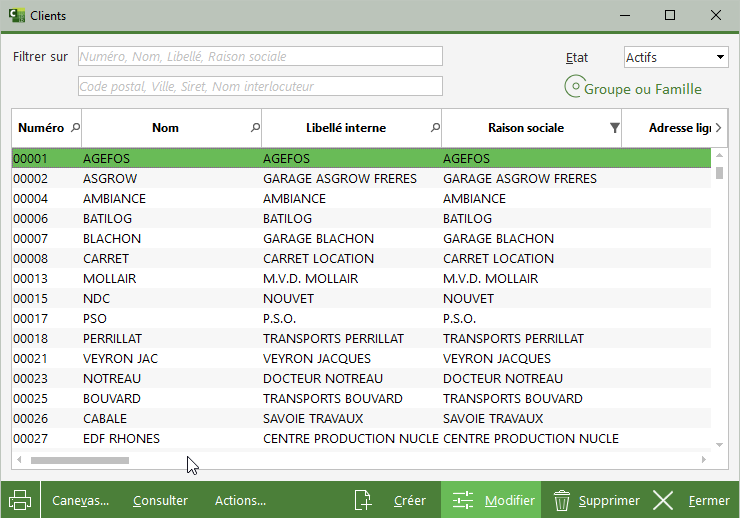
Task: Click the search icon in Libellé interne header
Action: click(435, 127)
